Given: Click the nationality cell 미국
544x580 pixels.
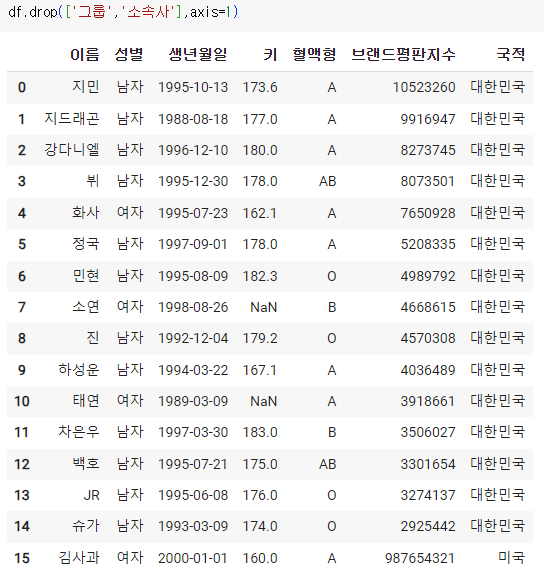Looking at the screenshot, I should click(x=511, y=558).
